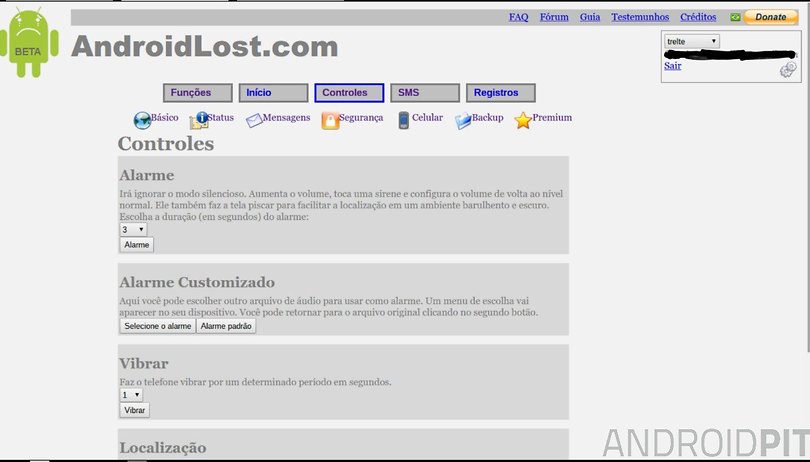Click the Alarme button
This screenshot has width=810, height=462.
click(136, 245)
